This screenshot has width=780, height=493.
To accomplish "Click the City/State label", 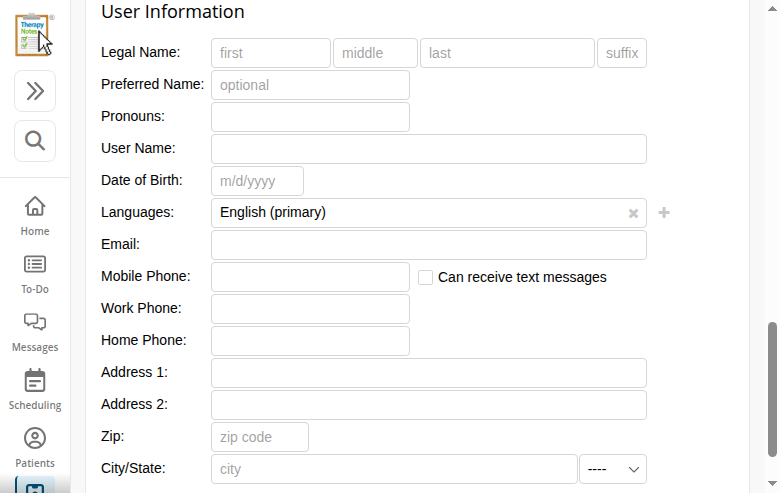I will tap(133, 468).
